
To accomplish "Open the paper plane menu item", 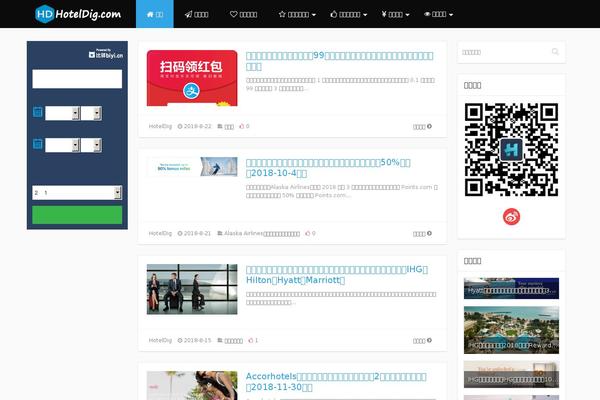I will [197, 14].
